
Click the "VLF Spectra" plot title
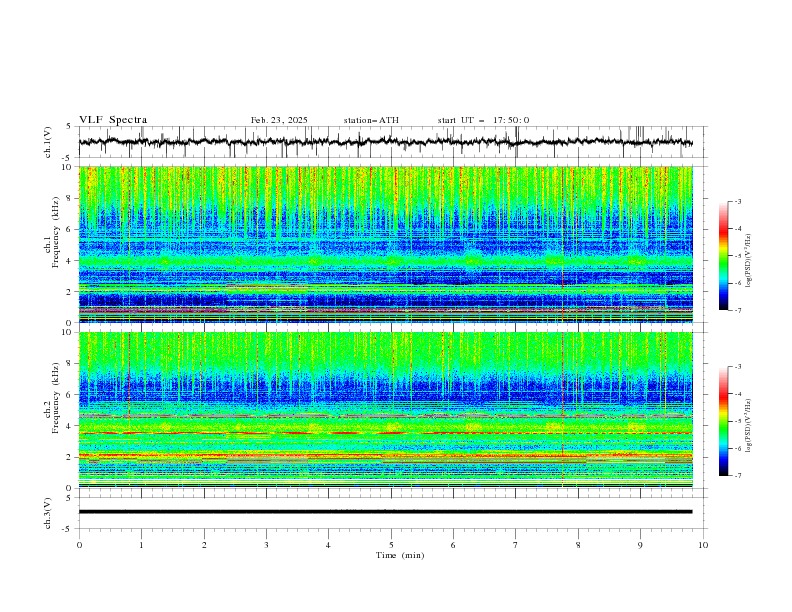point(113,120)
